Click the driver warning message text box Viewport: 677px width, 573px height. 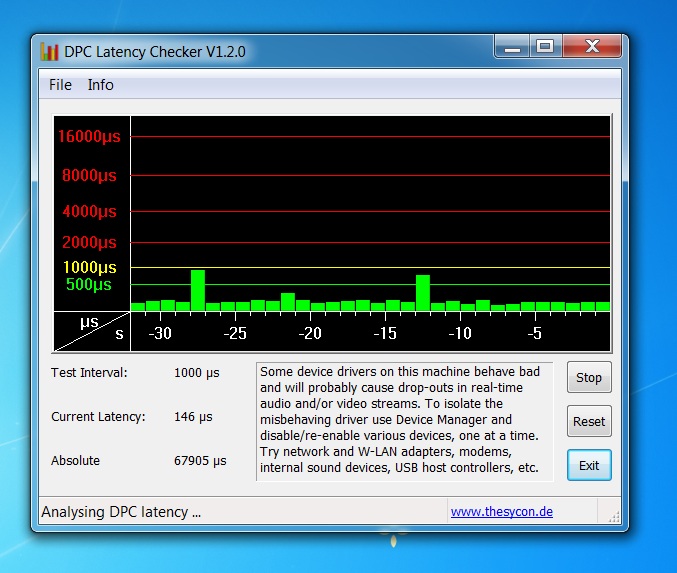405,421
